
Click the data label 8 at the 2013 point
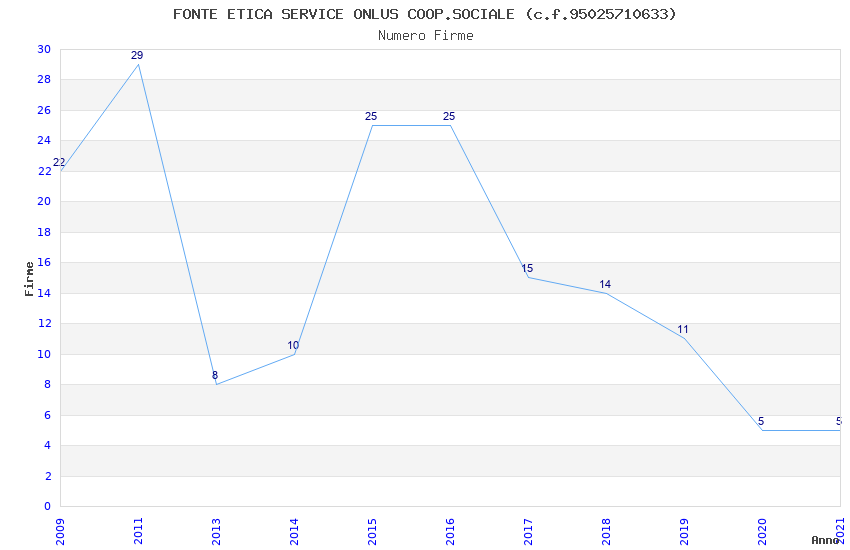coord(215,375)
